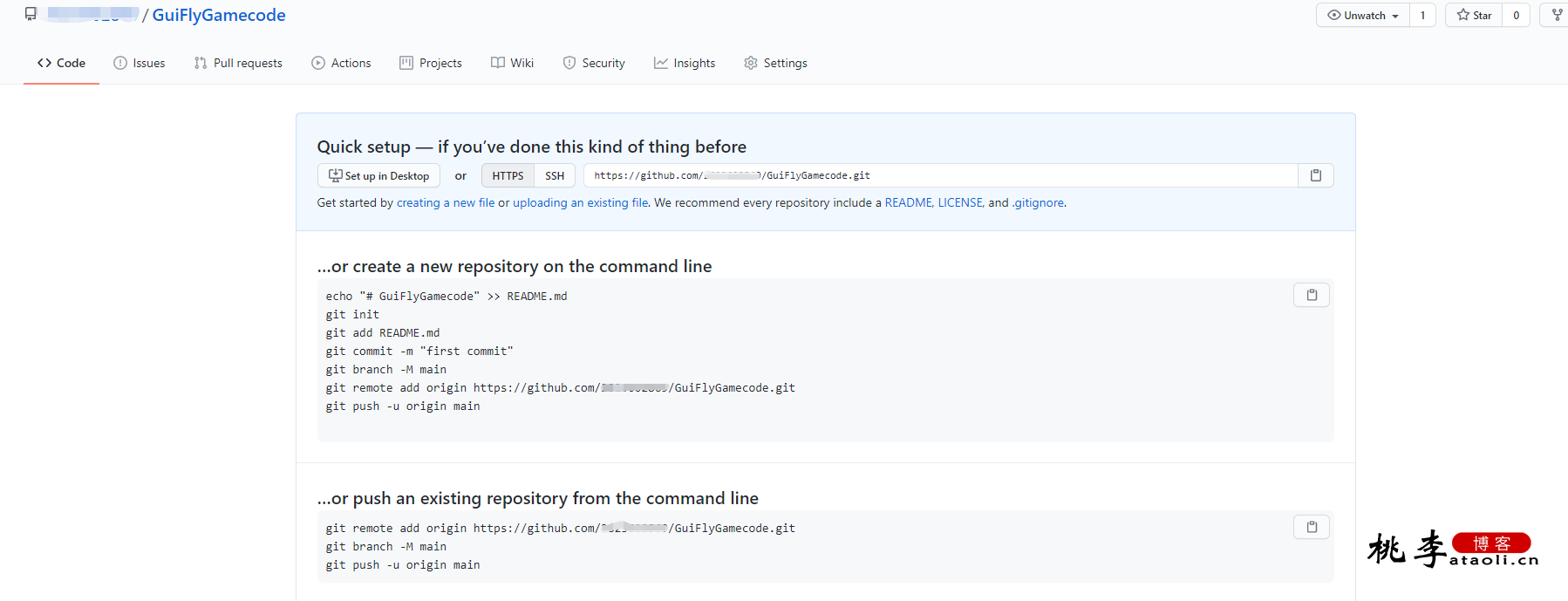Open the Insights tab
Image resolution: width=1568 pixels, height=601 pixels.
pos(685,63)
